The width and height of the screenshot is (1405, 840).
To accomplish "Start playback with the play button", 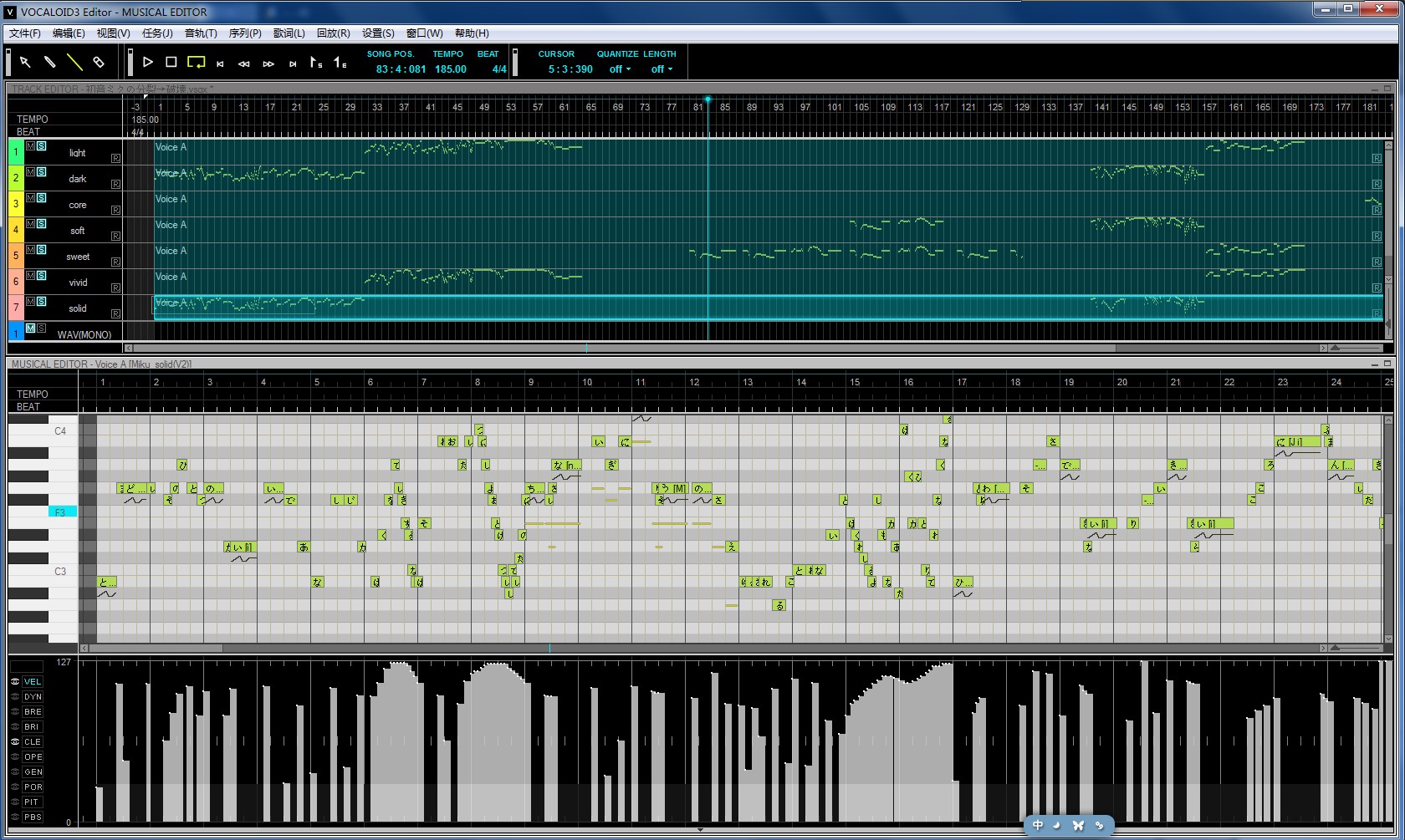I will [148, 62].
